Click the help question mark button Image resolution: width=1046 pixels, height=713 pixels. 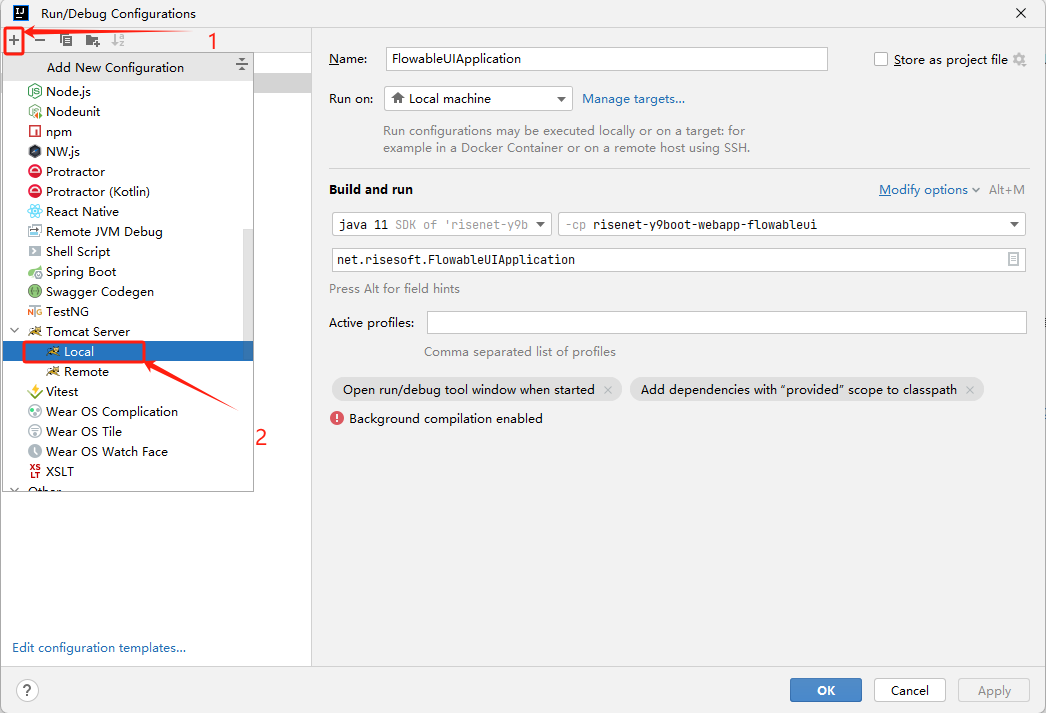[x=27, y=690]
